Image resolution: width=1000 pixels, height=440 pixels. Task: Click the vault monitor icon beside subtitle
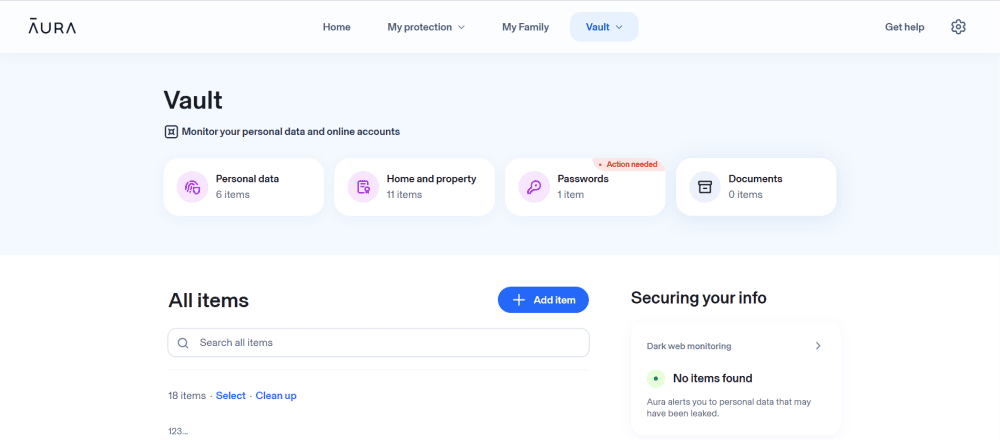coord(171,132)
